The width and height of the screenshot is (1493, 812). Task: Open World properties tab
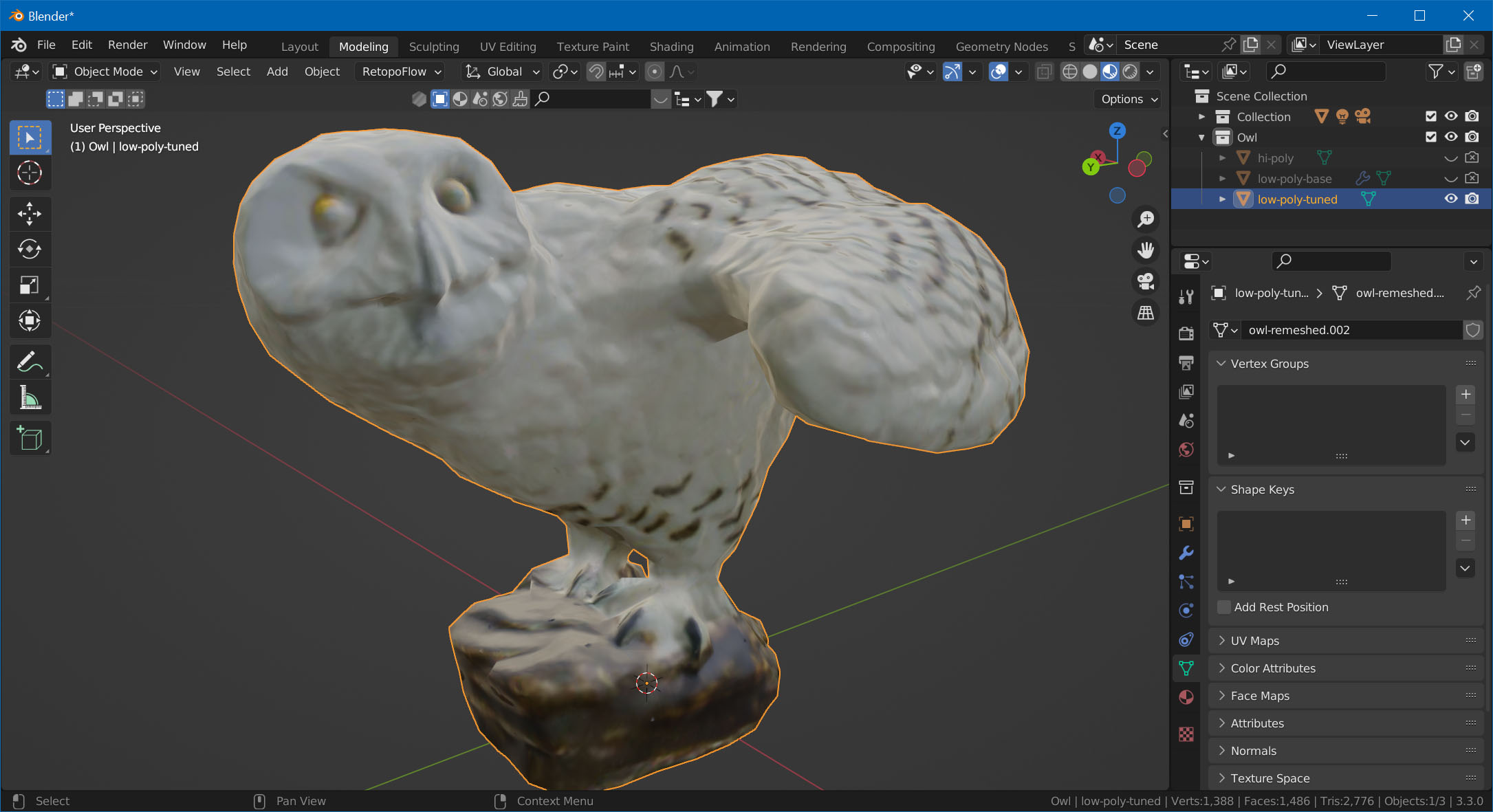point(1186,450)
